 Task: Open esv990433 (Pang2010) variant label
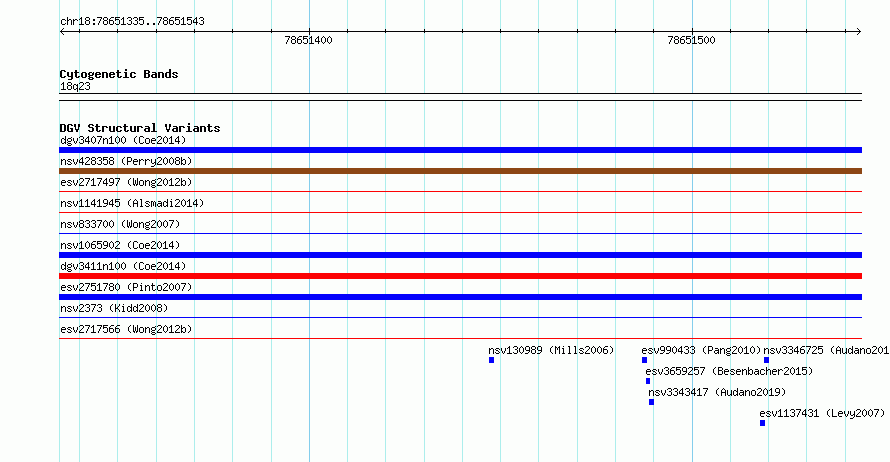[701, 350]
